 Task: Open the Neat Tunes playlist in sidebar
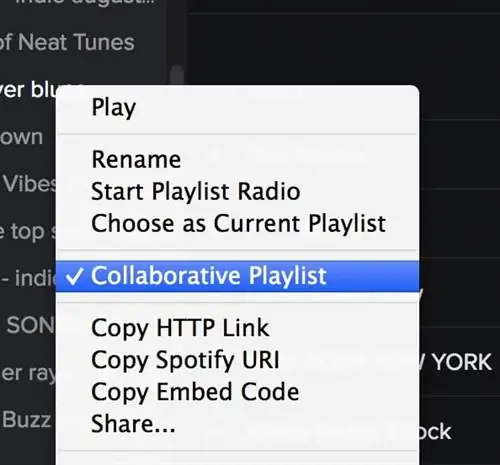(x=67, y=42)
